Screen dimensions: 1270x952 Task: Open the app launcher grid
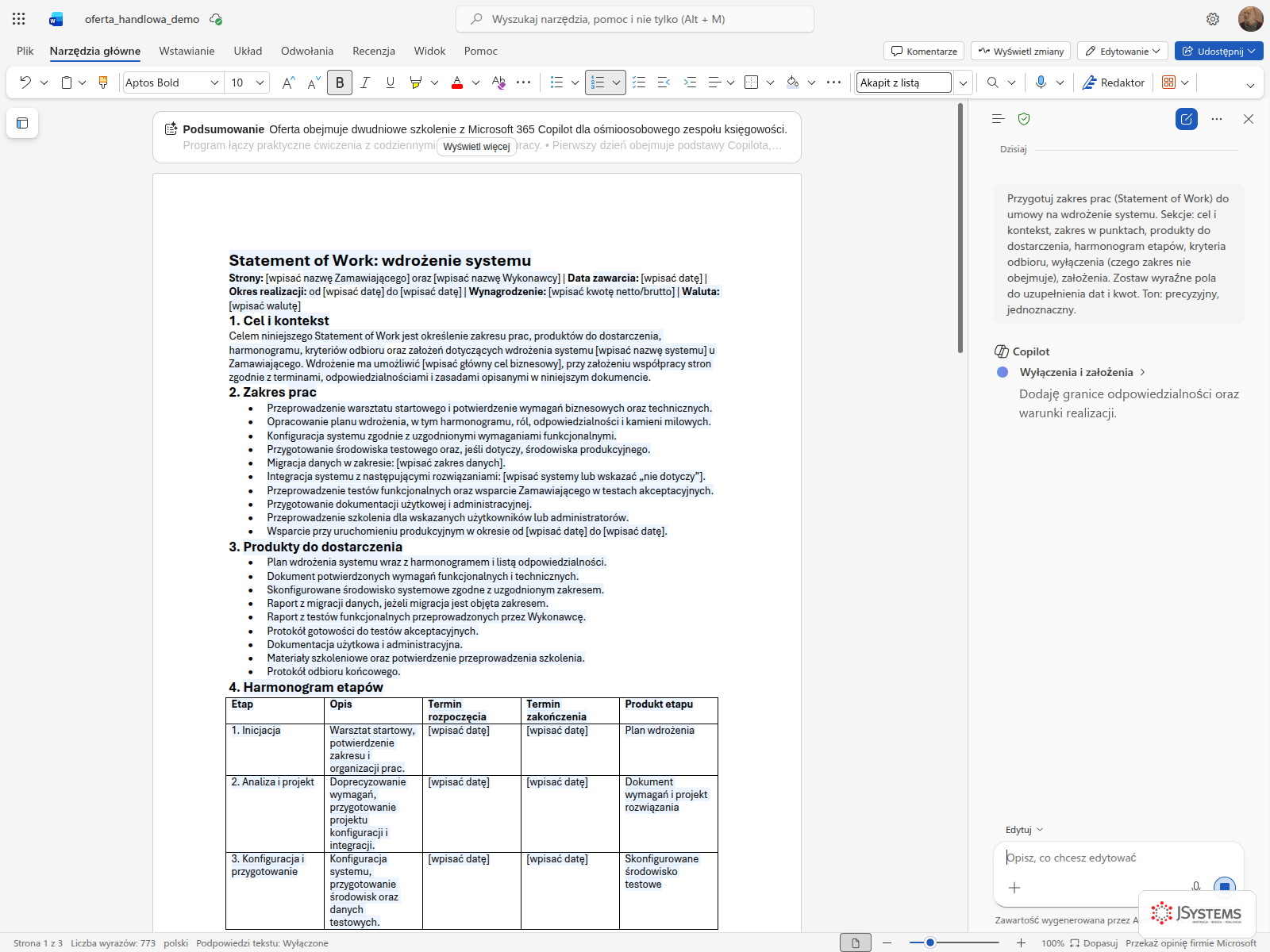19,19
